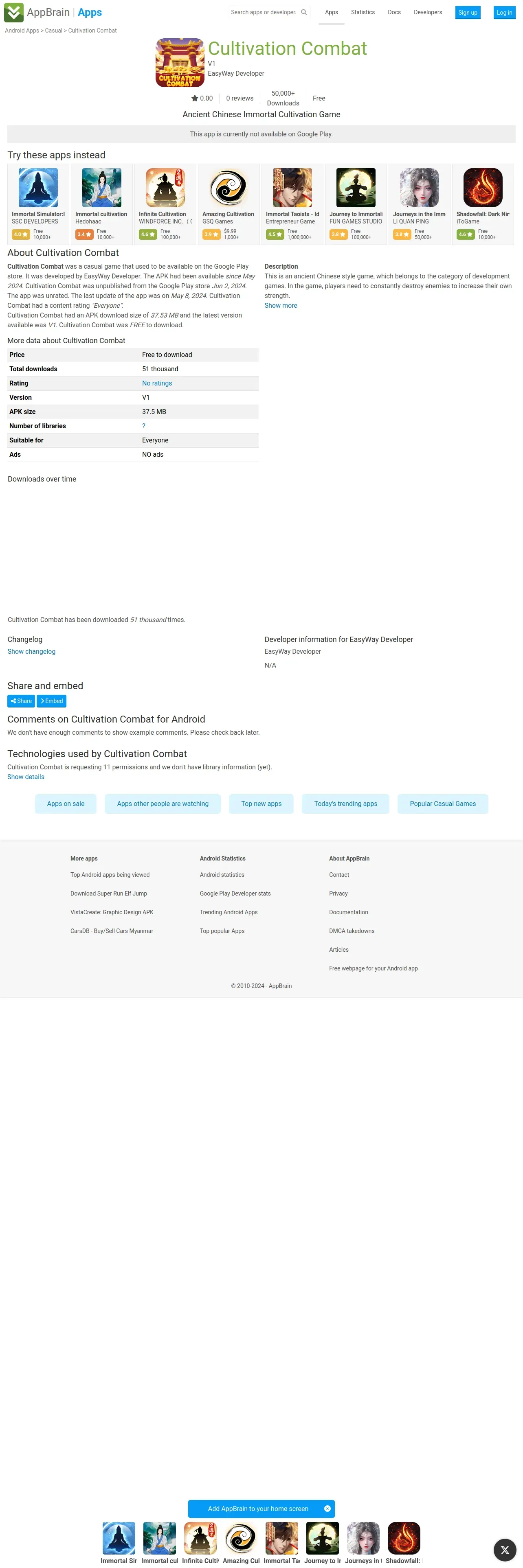Image resolution: width=523 pixels, height=1568 pixels.
Task: Open Top popular Apps footer link
Action: pos(222,931)
